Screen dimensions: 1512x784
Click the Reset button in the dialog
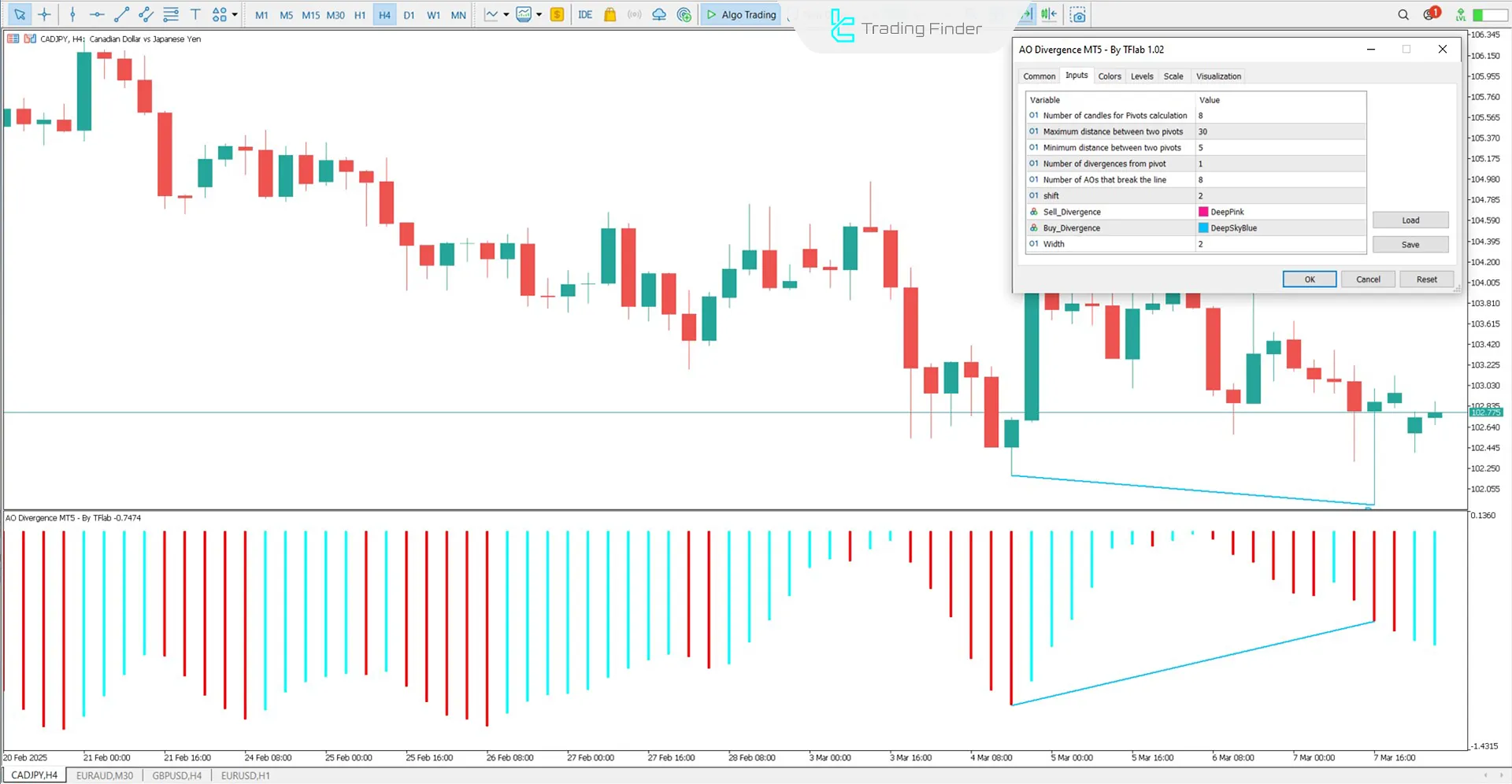click(x=1426, y=279)
